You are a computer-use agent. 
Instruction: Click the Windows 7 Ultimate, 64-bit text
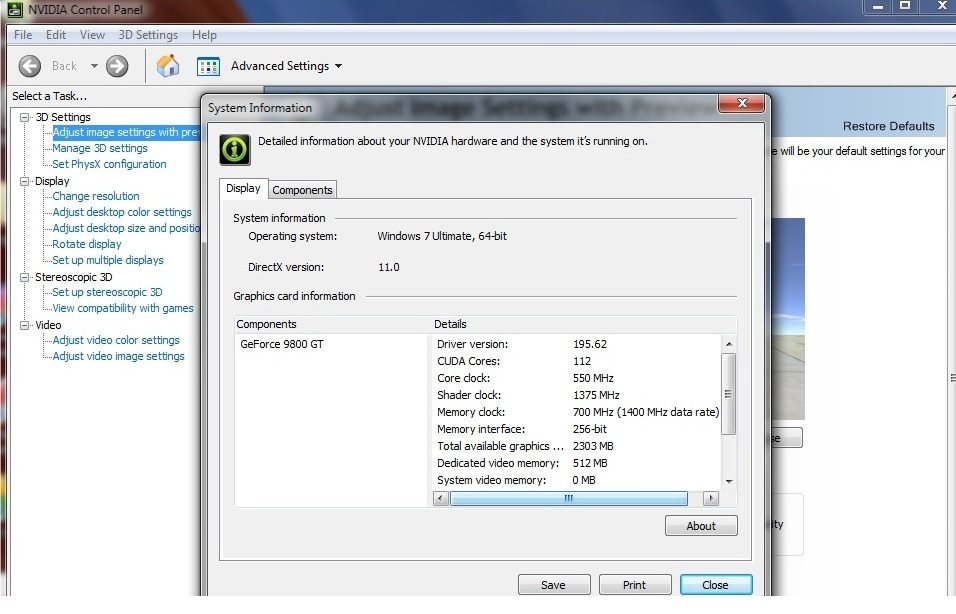point(441,236)
